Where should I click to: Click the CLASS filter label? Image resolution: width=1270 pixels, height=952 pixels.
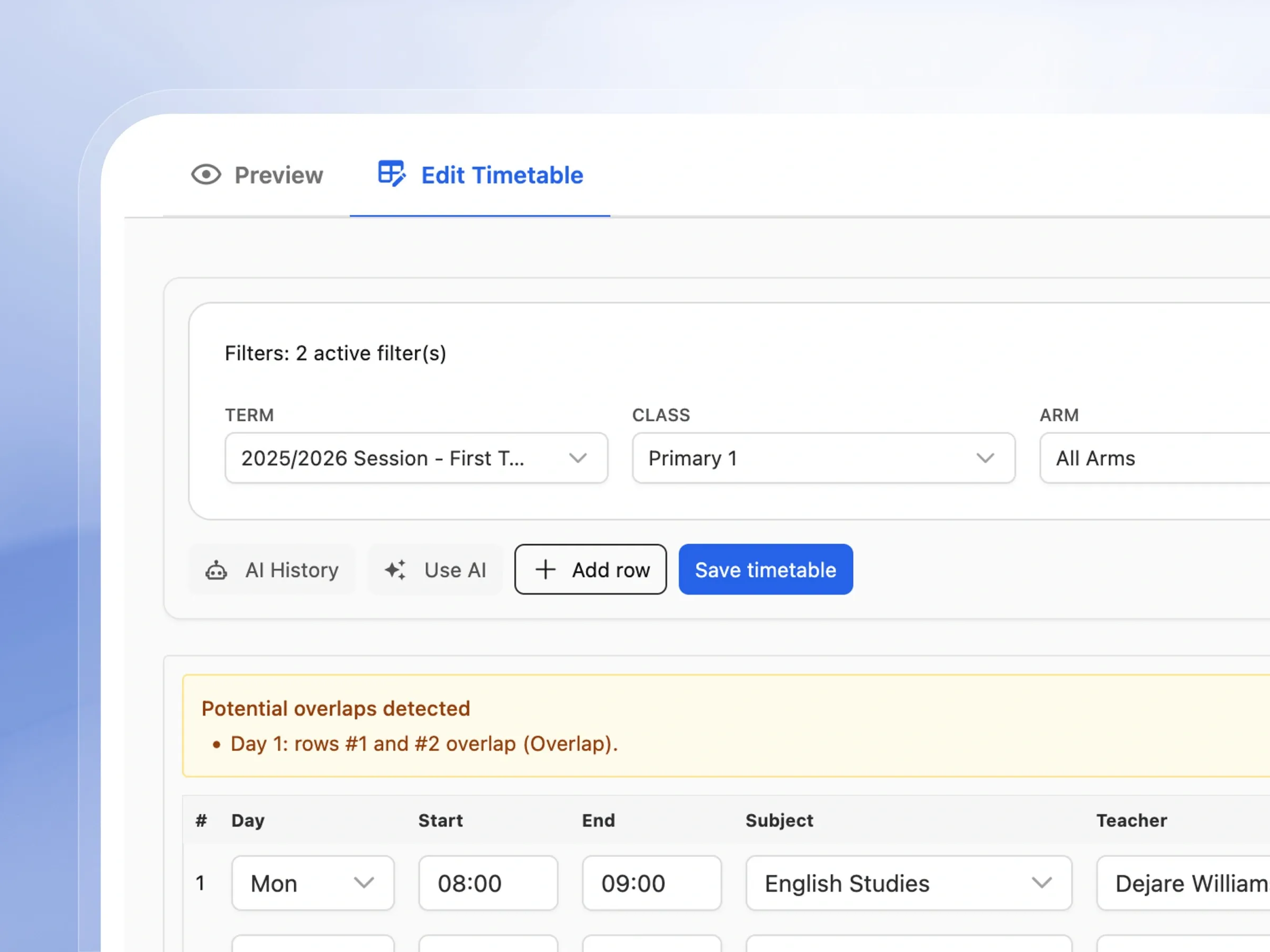tap(661, 415)
